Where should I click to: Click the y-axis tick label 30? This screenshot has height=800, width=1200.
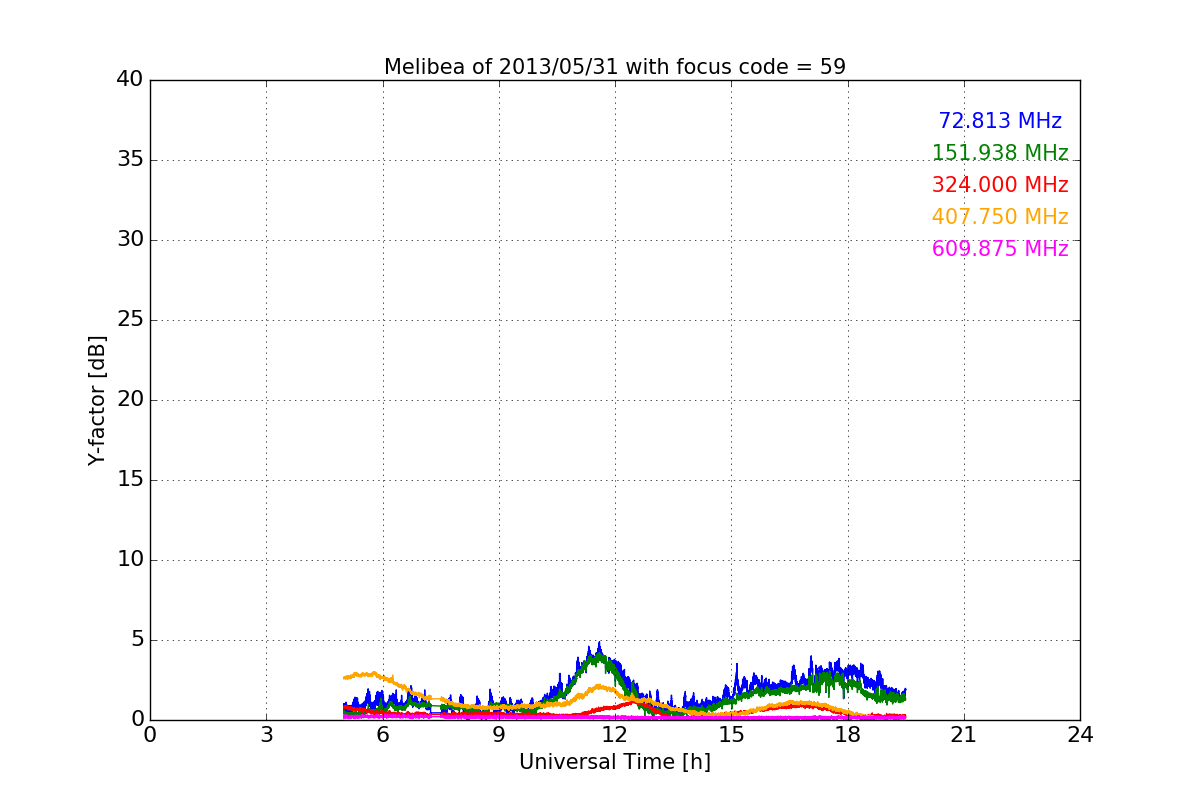coord(130,240)
